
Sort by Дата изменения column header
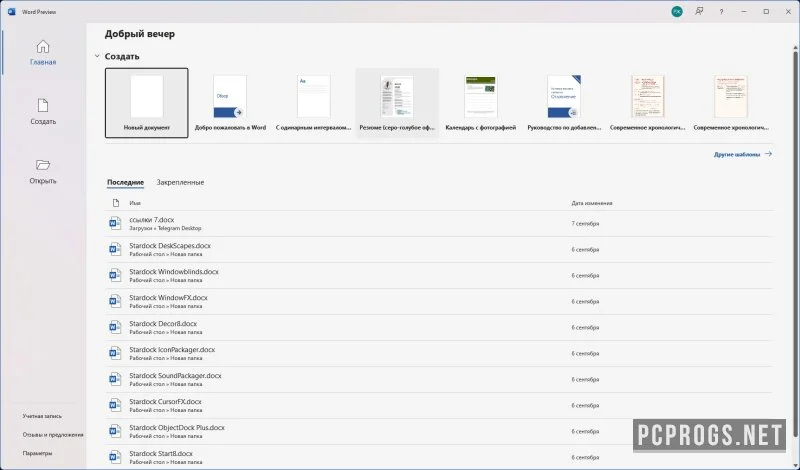tap(592, 203)
